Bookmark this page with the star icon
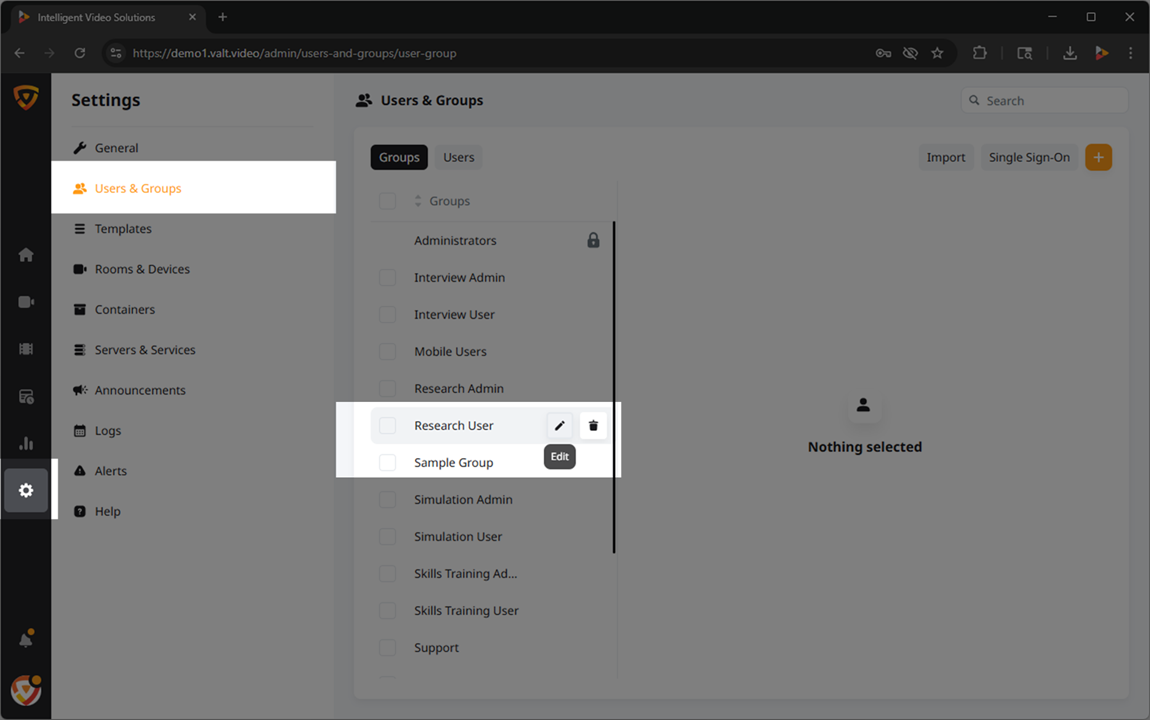Screen dimensions: 1150x720 click(937, 53)
